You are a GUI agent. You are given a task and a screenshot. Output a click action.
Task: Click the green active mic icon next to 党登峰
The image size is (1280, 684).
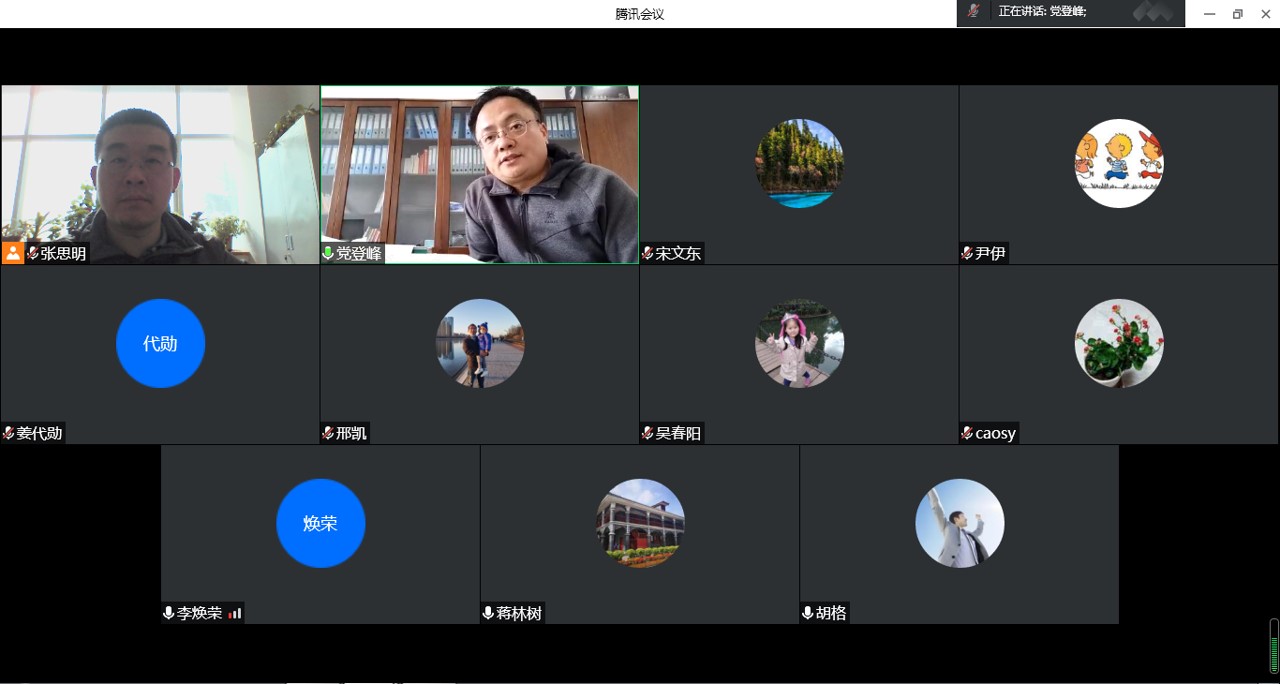pyautogui.click(x=328, y=254)
